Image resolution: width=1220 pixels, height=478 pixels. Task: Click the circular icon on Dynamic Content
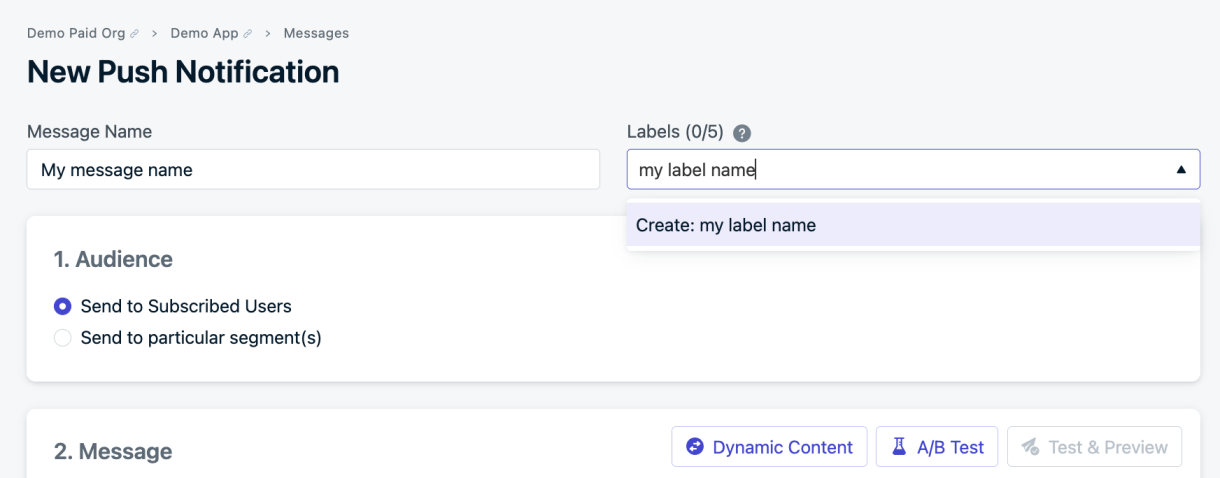695,447
